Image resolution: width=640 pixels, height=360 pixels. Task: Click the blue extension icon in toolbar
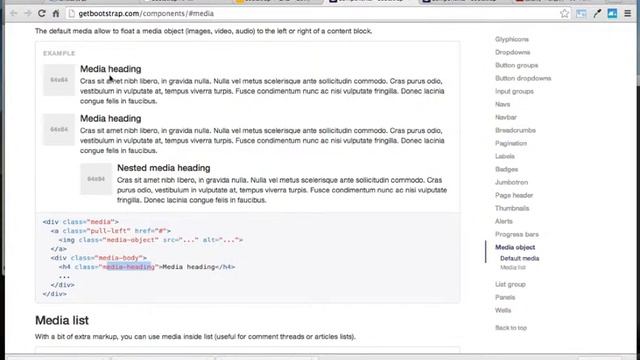click(613, 13)
